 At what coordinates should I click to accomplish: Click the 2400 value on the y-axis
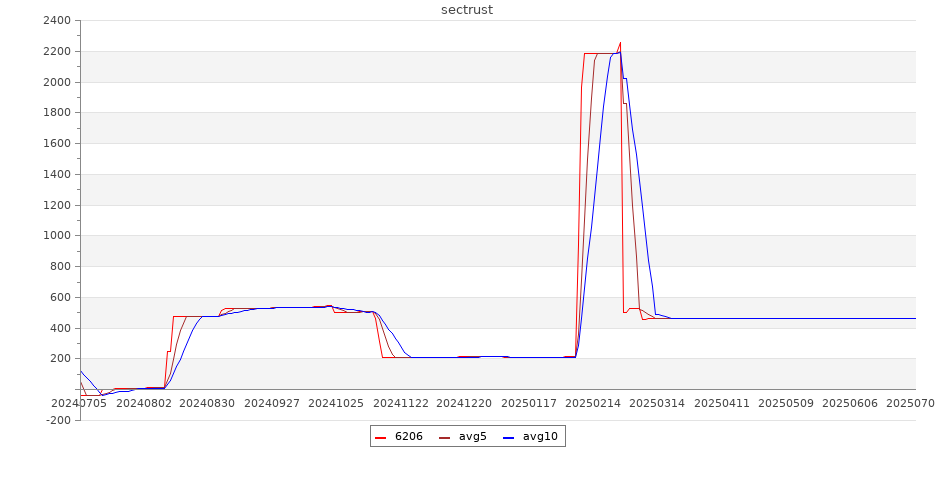[56, 21]
